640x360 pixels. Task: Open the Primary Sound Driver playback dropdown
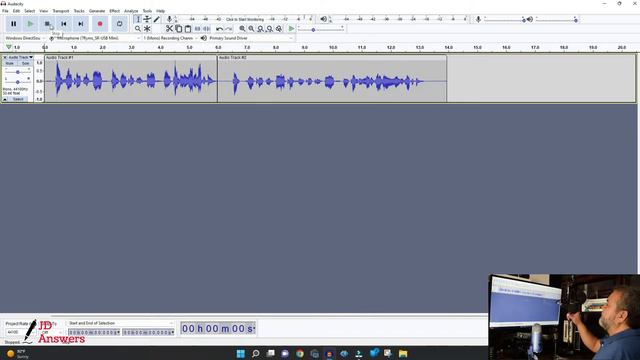[251, 38]
